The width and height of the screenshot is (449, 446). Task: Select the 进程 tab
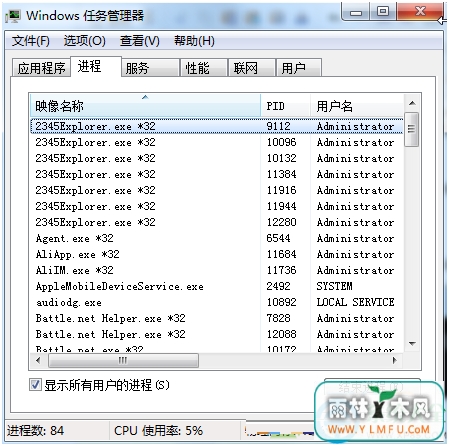tap(96, 66)
